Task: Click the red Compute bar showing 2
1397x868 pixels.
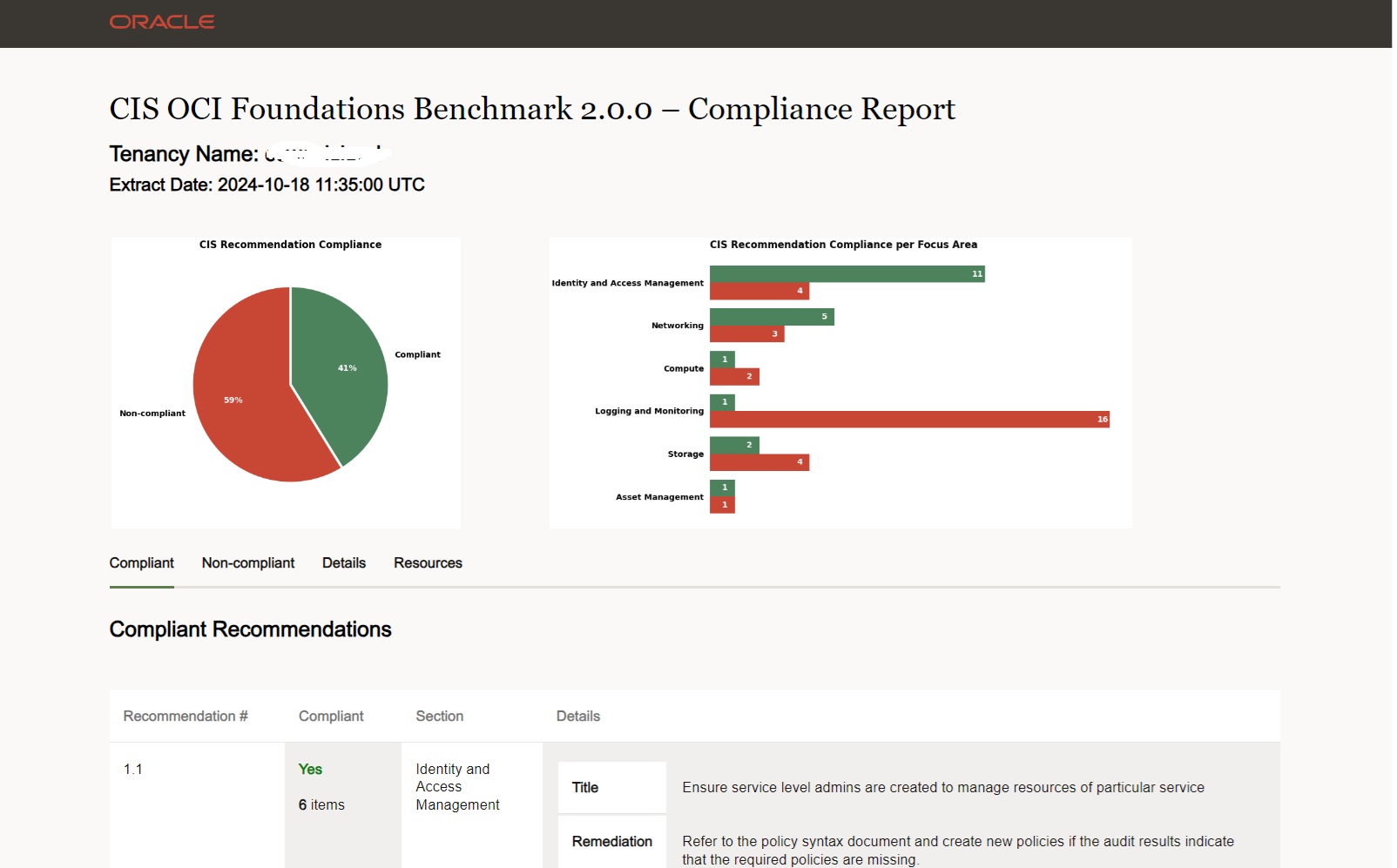Action: point(734,376)
